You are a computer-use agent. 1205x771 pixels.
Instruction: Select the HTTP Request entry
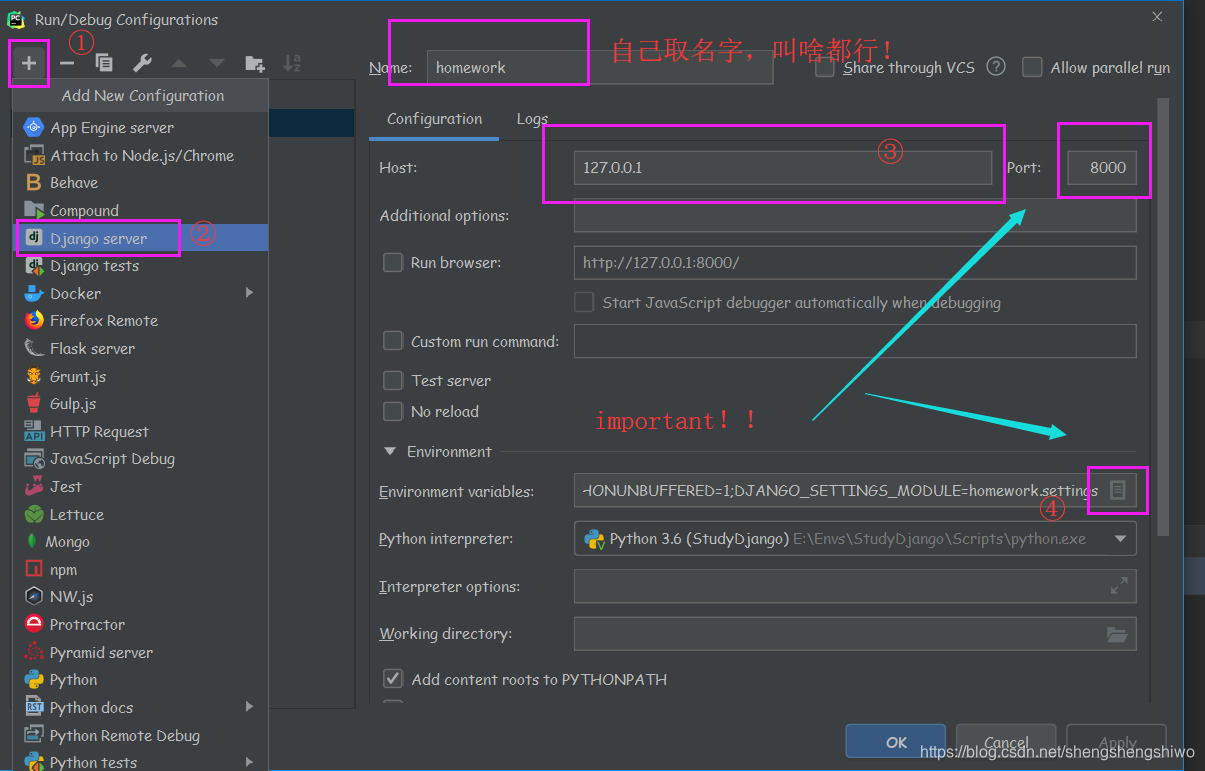pyautogui.click(x=140, y=432)
